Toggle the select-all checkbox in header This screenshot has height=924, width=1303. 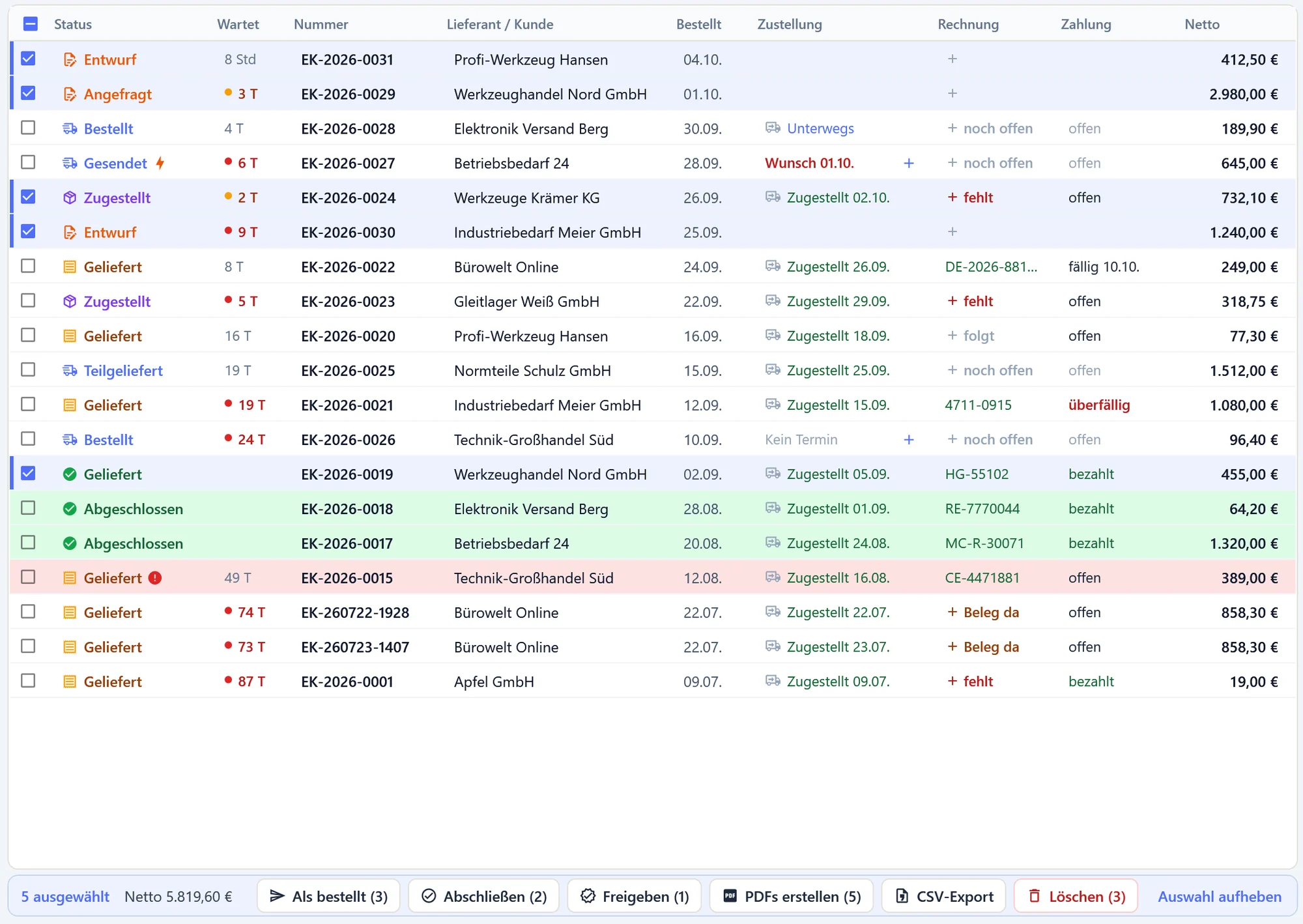click(x=31, y=24)
